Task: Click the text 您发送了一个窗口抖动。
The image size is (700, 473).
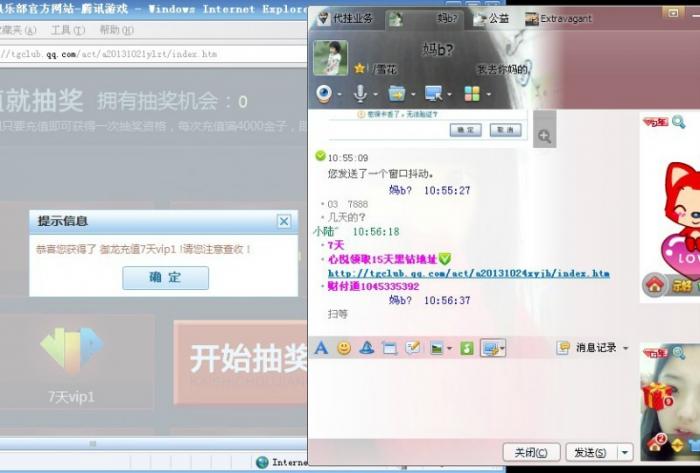Action: [x=381, y=174]
